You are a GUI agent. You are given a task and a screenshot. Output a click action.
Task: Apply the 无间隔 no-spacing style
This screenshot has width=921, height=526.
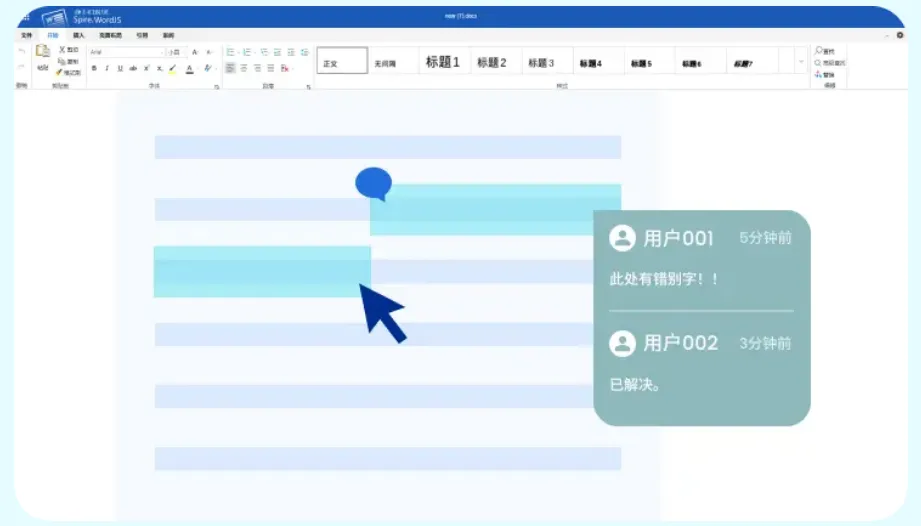click(394, 60)
